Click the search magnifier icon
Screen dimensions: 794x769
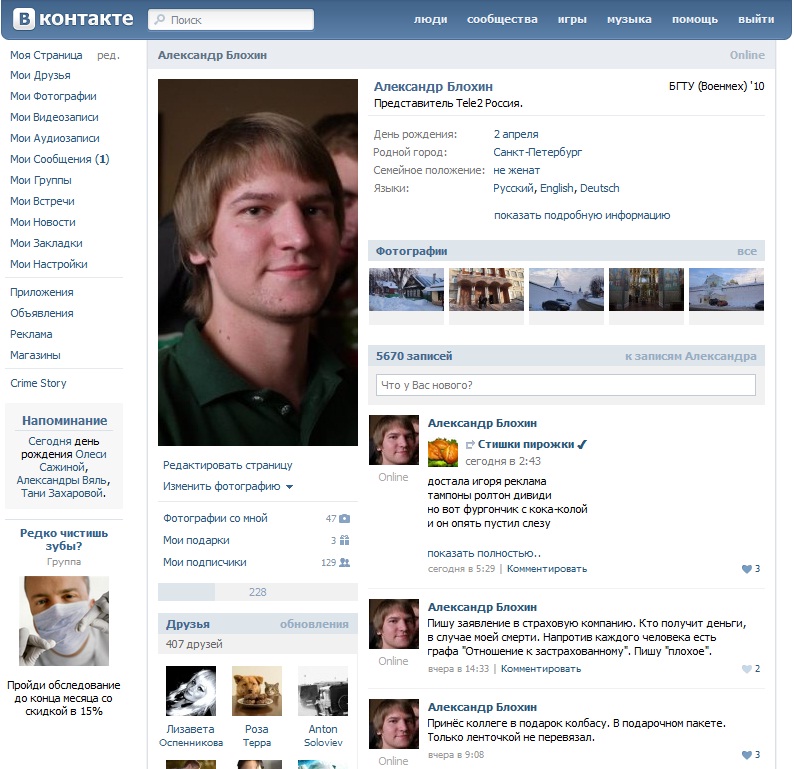(160, 19)
